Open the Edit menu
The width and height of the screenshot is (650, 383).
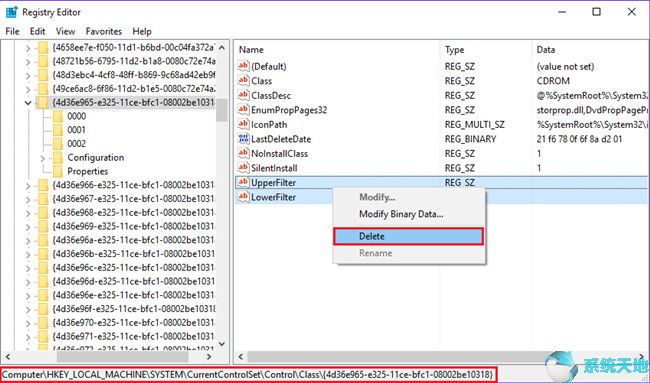coord(37,32)
